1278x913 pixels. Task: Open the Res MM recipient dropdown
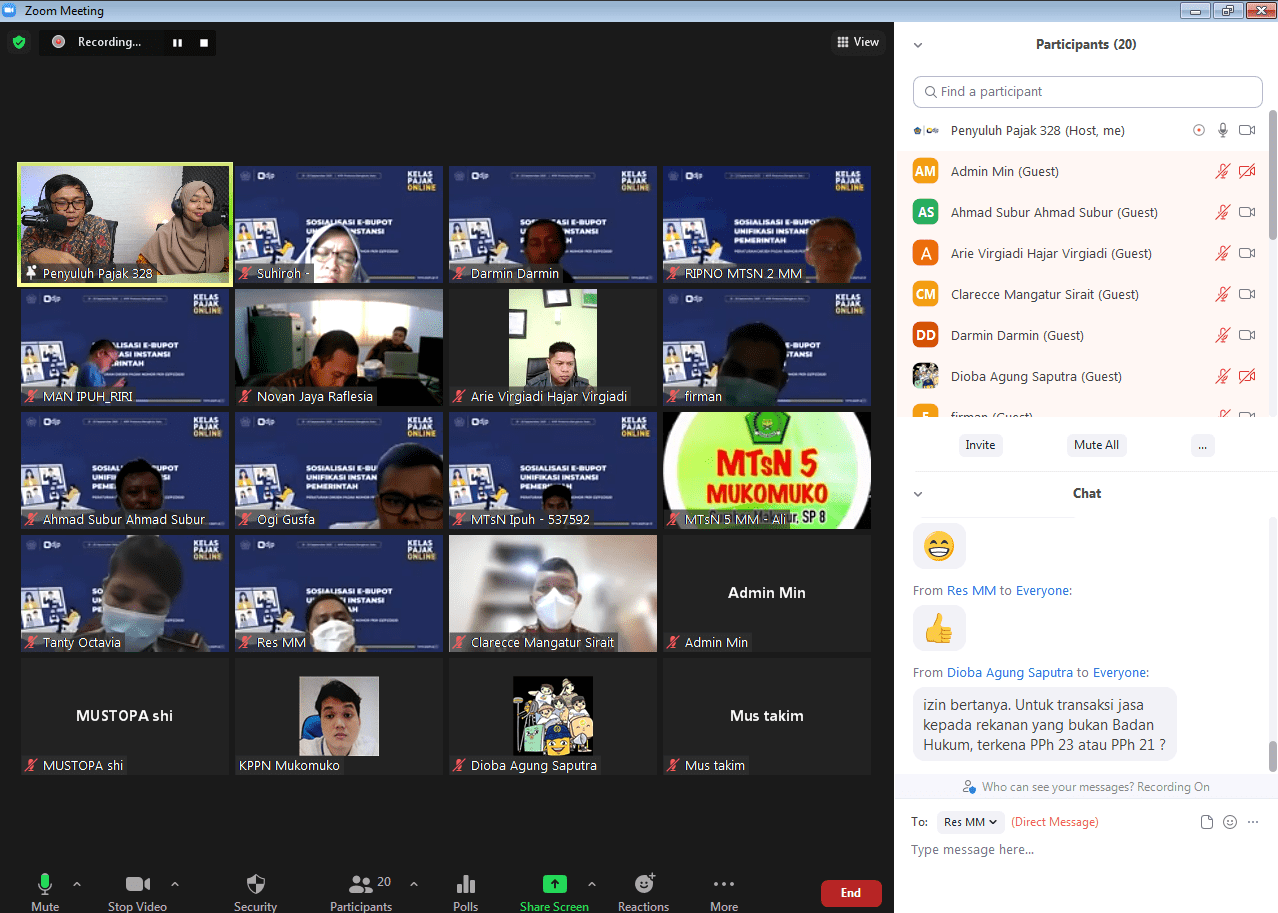[971, 822]
